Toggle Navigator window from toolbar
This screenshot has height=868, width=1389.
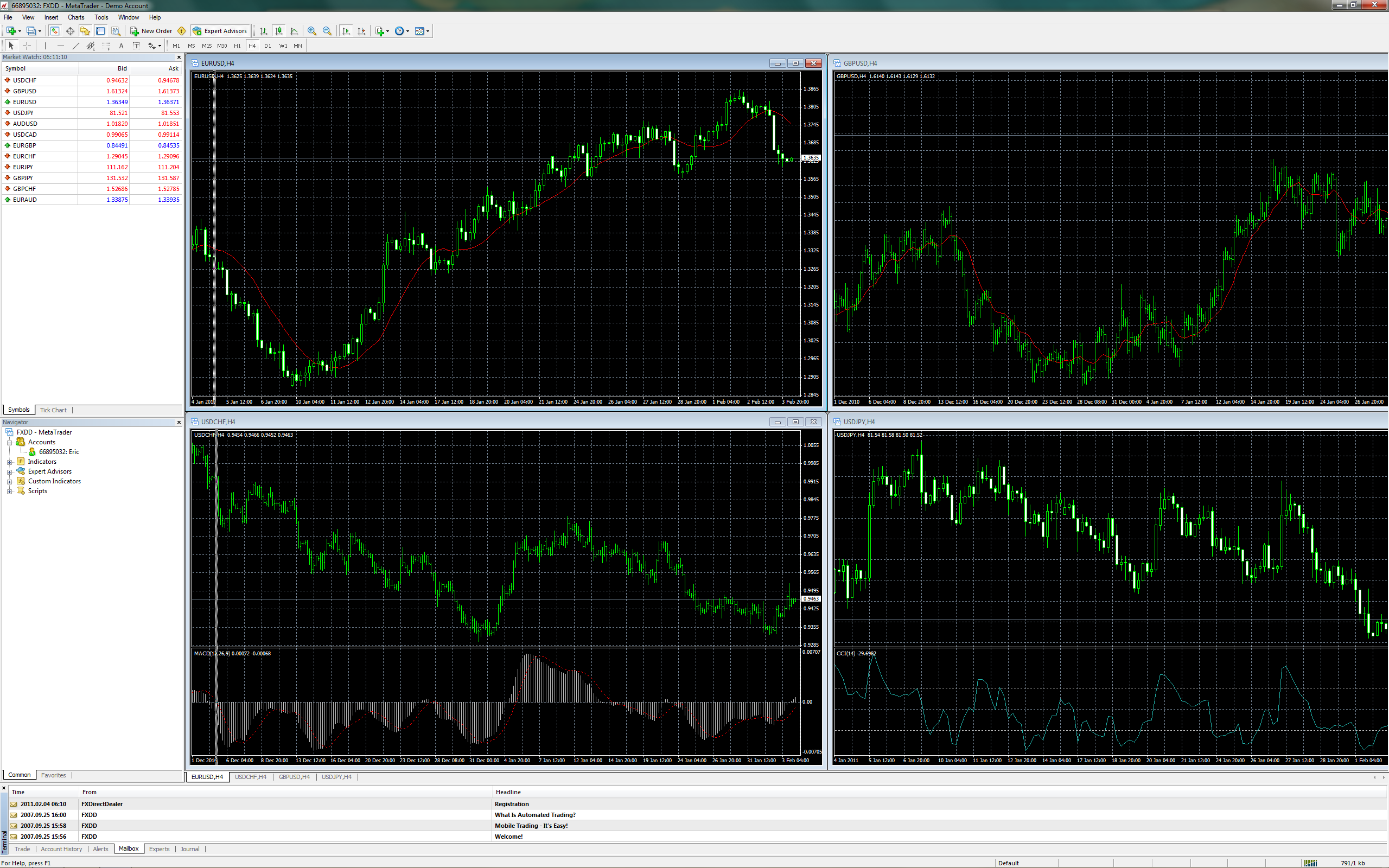coord(86,31)
